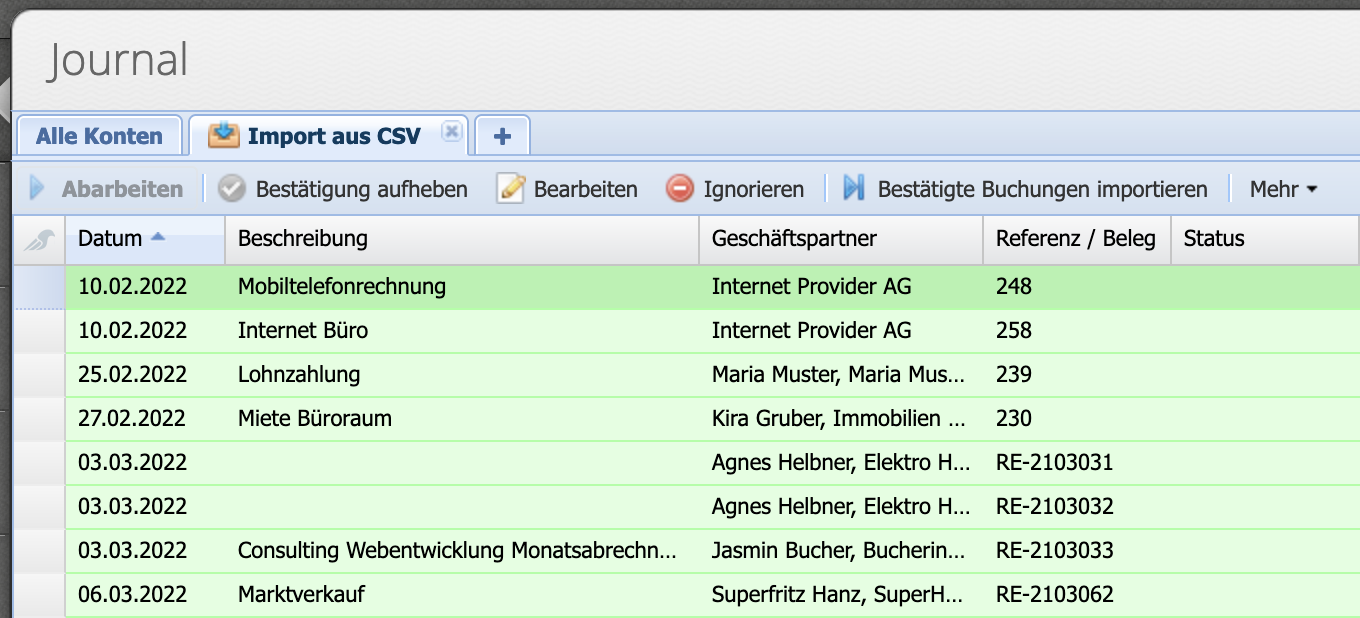The width and height of the screenshot is (1360, 618).
Task: Close the Import aus CSV tab
Action: pyautogui.click(x=452, y=129)
